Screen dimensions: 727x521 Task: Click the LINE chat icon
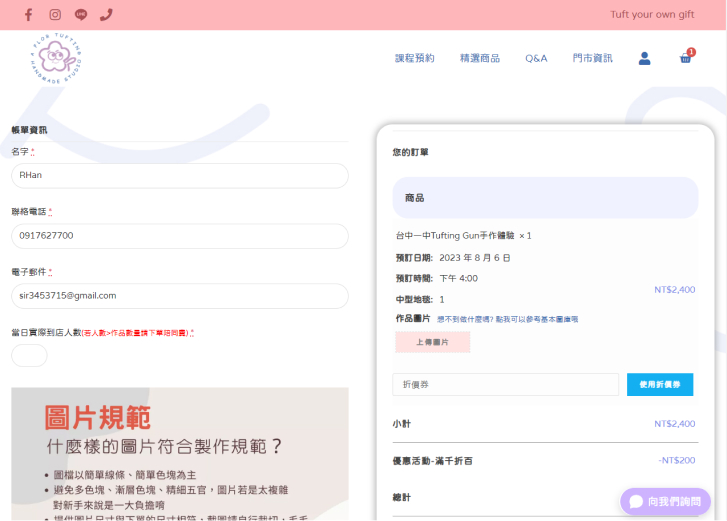coord(81,15)
